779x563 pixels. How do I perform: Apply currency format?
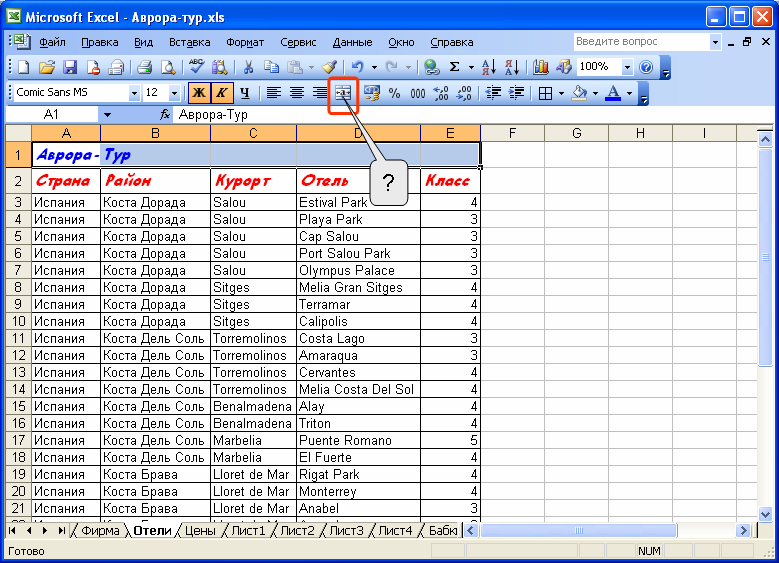tap(371, 93)
